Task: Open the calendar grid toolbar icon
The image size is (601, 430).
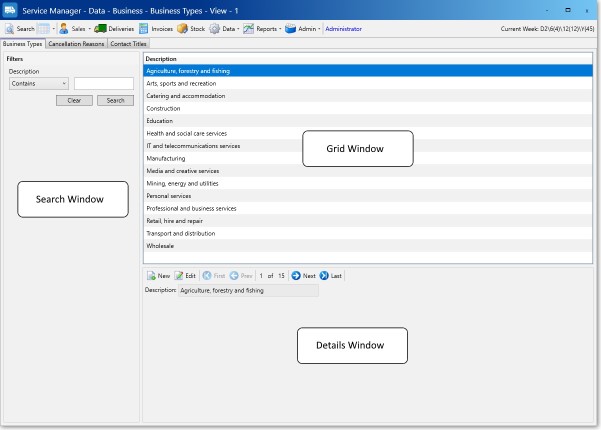Action: pyautogui.click(x=43, y=29)
